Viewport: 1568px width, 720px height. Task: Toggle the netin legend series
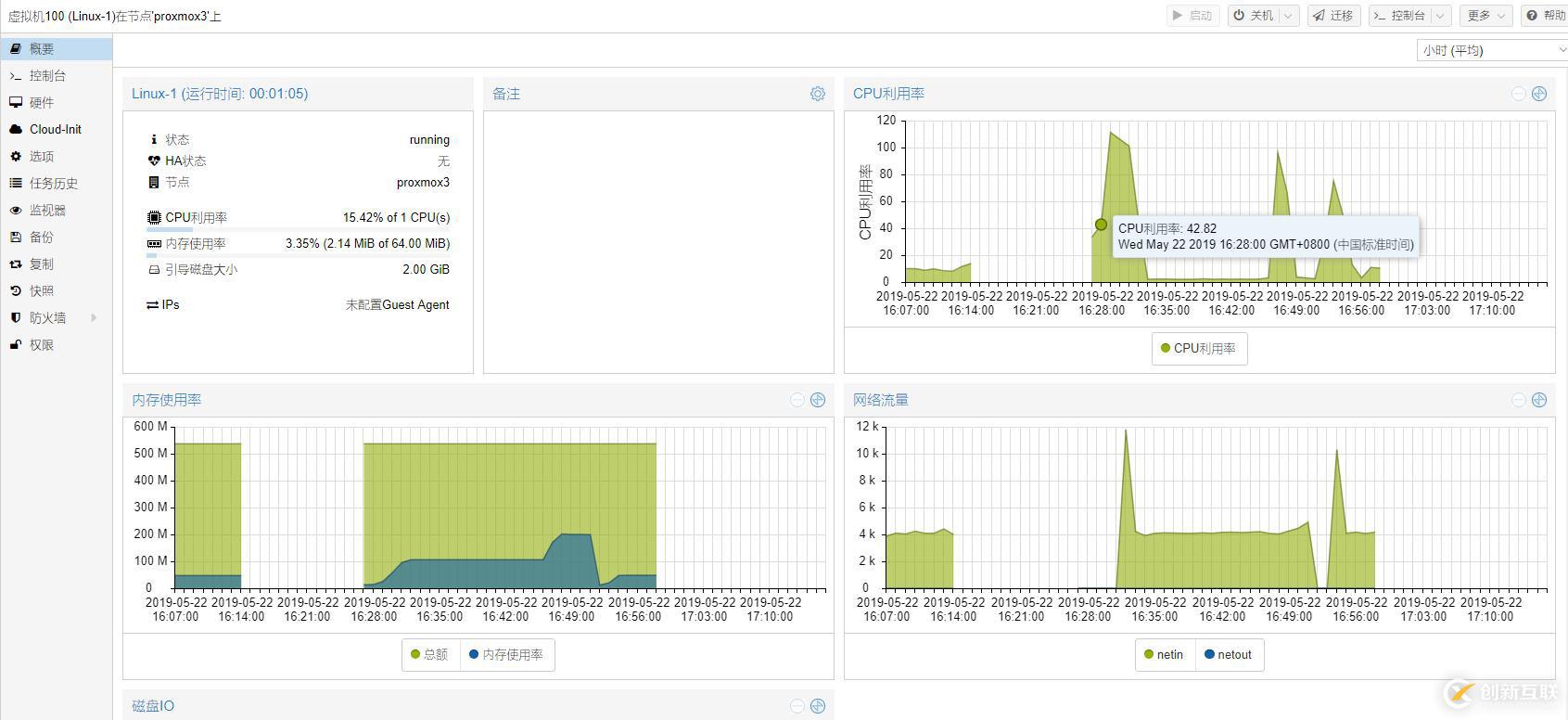[1164, 654]
